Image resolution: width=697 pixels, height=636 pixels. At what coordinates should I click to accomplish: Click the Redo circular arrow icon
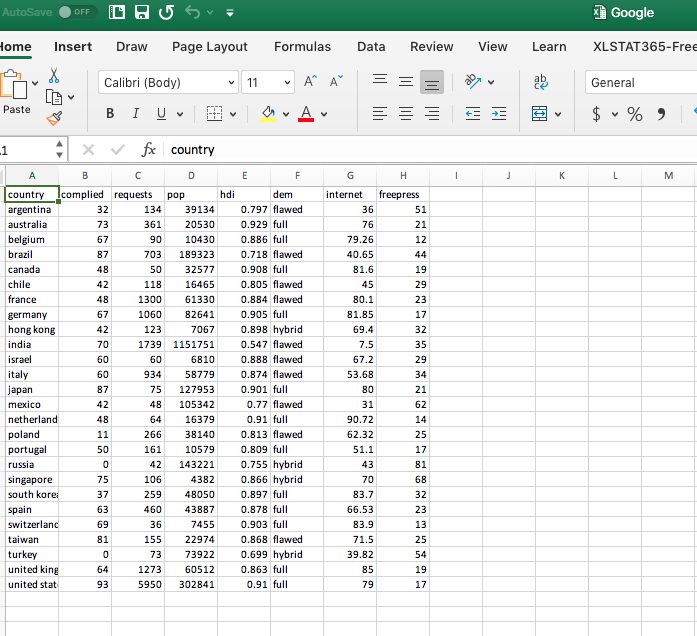click(x=167, y=12)
